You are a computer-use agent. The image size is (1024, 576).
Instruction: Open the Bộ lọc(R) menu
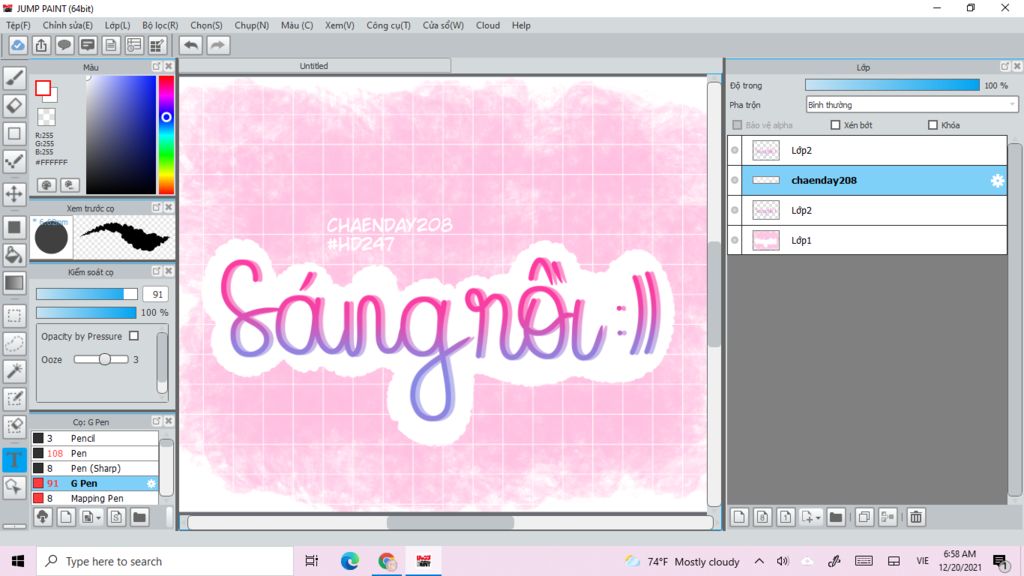160,25
